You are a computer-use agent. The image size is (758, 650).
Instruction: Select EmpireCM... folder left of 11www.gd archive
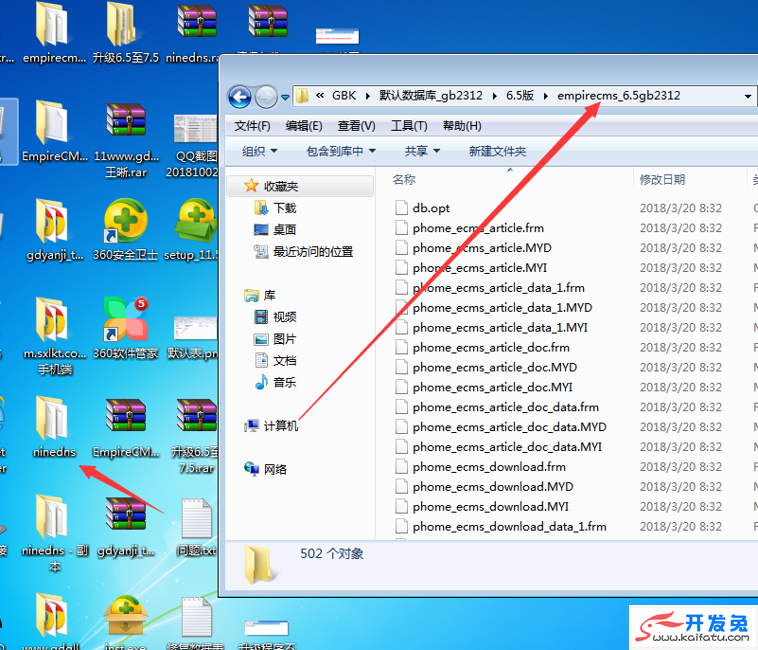[x=54, y=131]
